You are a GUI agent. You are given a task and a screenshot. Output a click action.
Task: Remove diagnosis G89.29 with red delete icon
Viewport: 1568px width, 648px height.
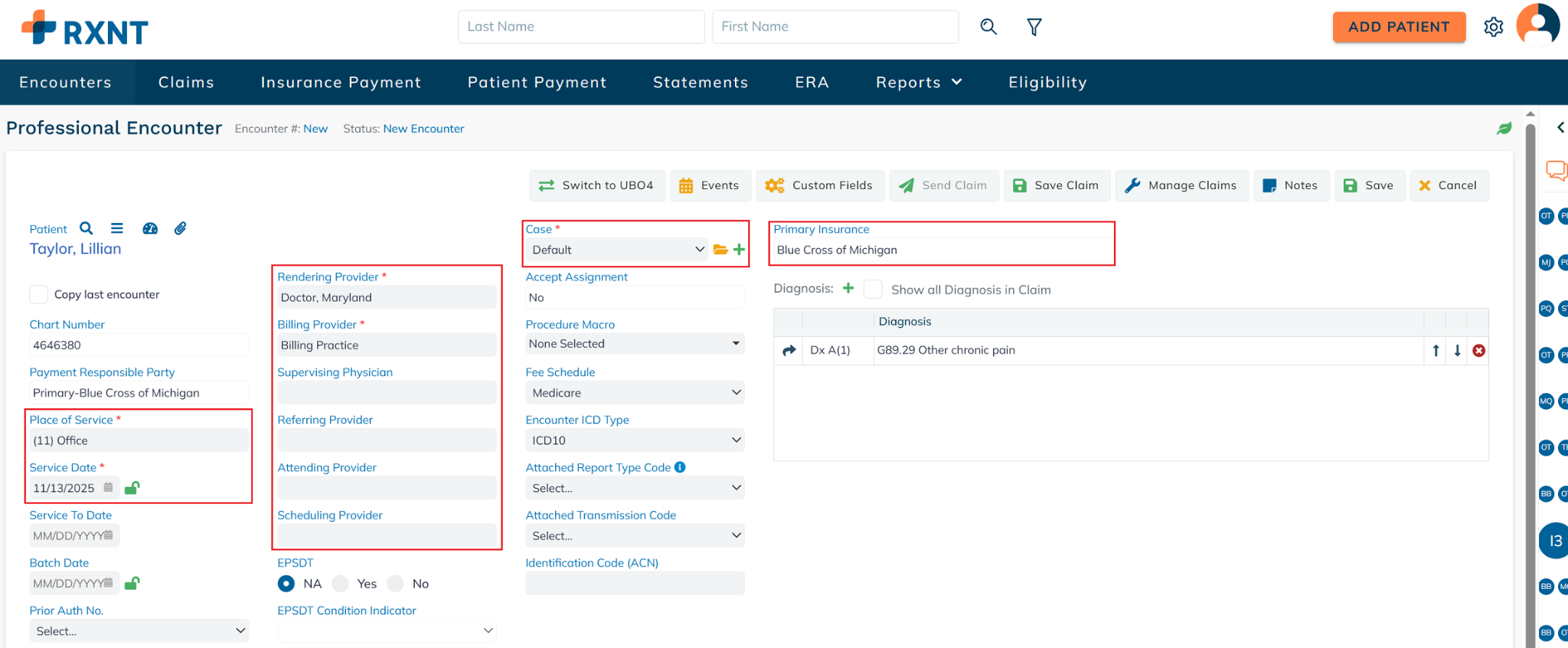coord(1478,351)
